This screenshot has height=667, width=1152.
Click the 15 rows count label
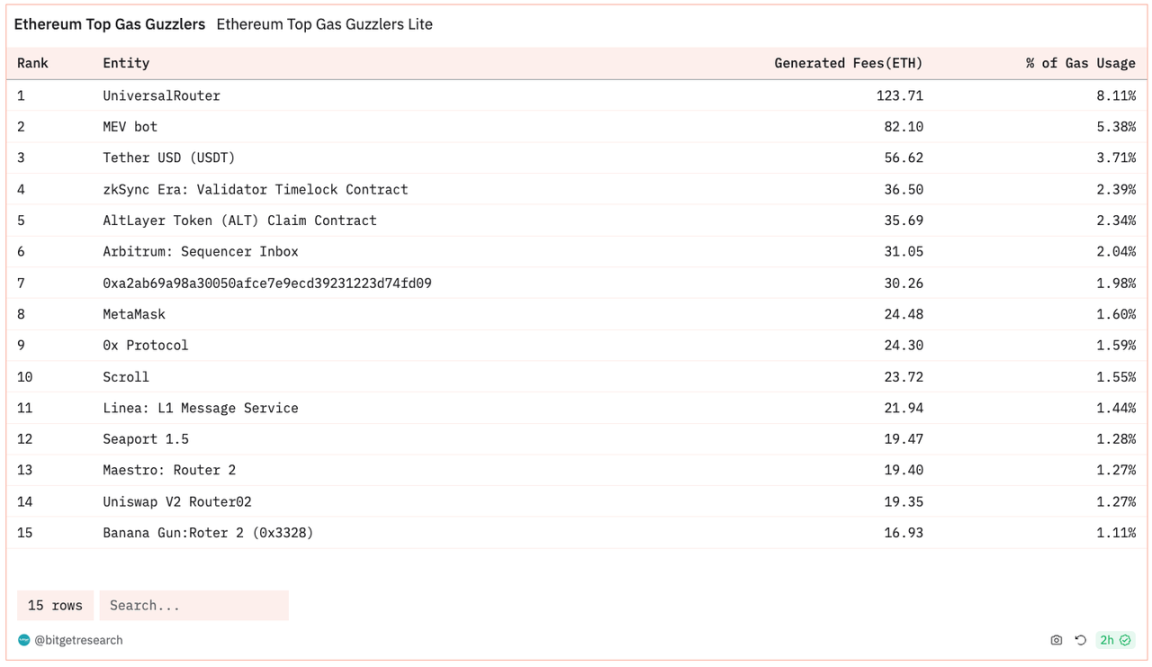pyautogui.click(x=55, y=605)
